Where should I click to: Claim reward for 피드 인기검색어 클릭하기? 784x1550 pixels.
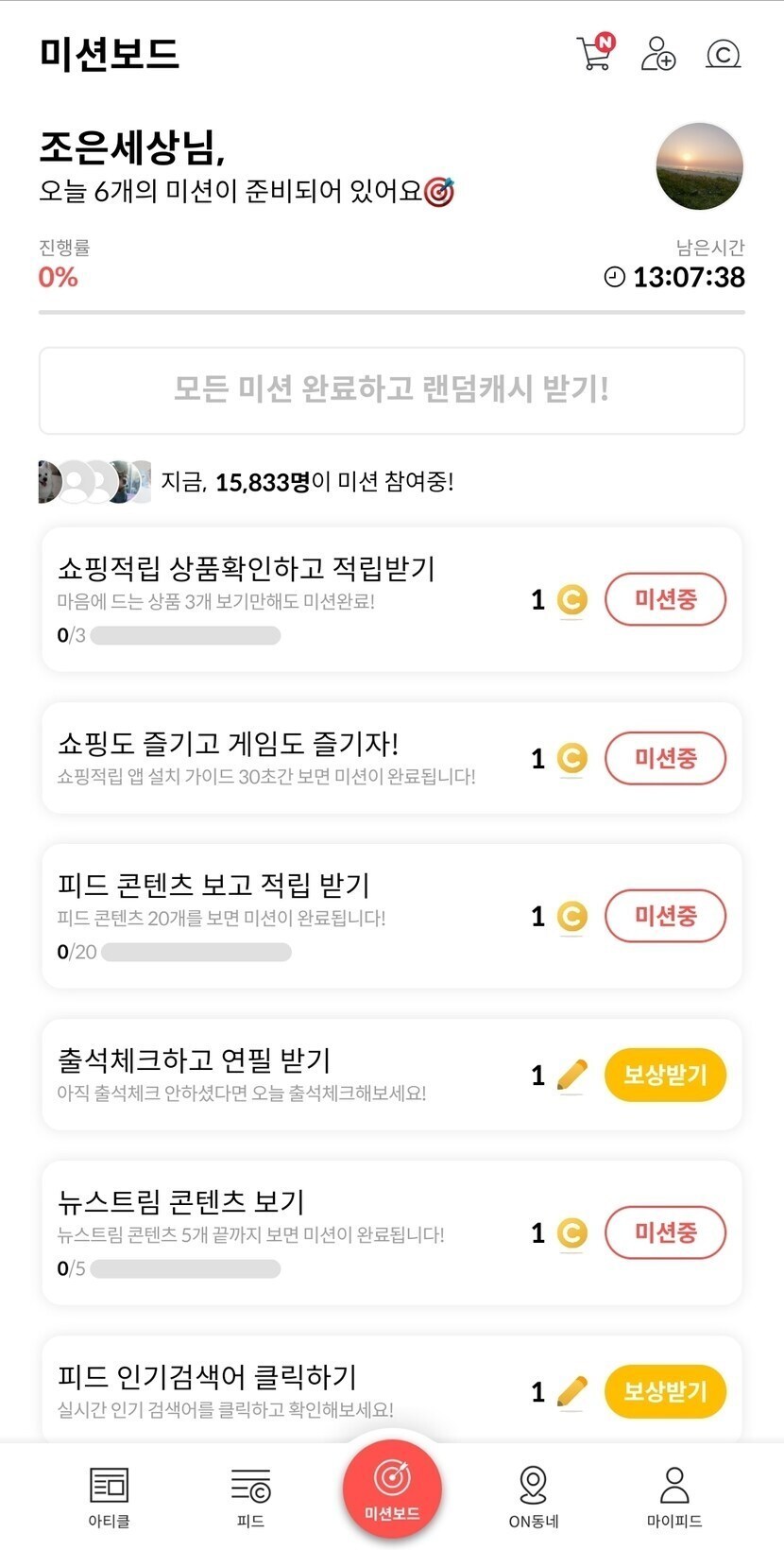coord(665,1391)
